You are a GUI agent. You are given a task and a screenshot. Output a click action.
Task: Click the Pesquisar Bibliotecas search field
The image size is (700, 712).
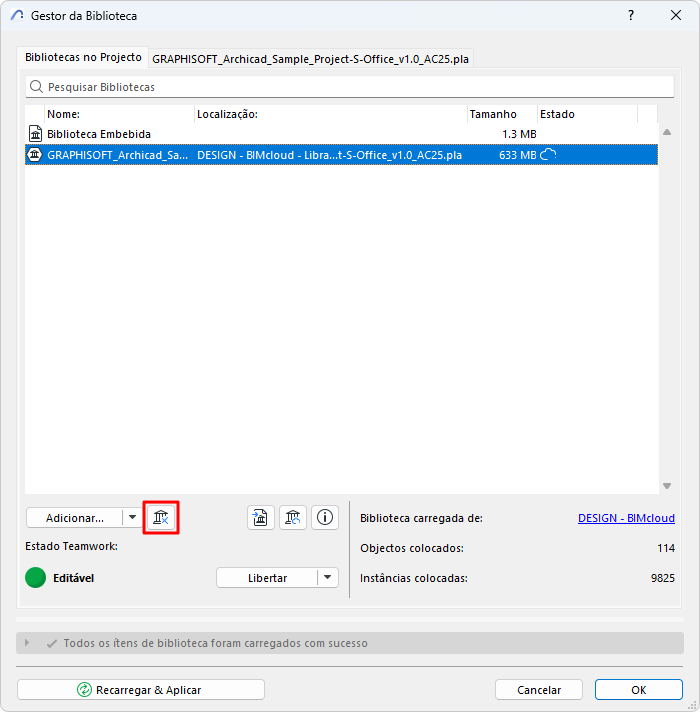(350, 87)
